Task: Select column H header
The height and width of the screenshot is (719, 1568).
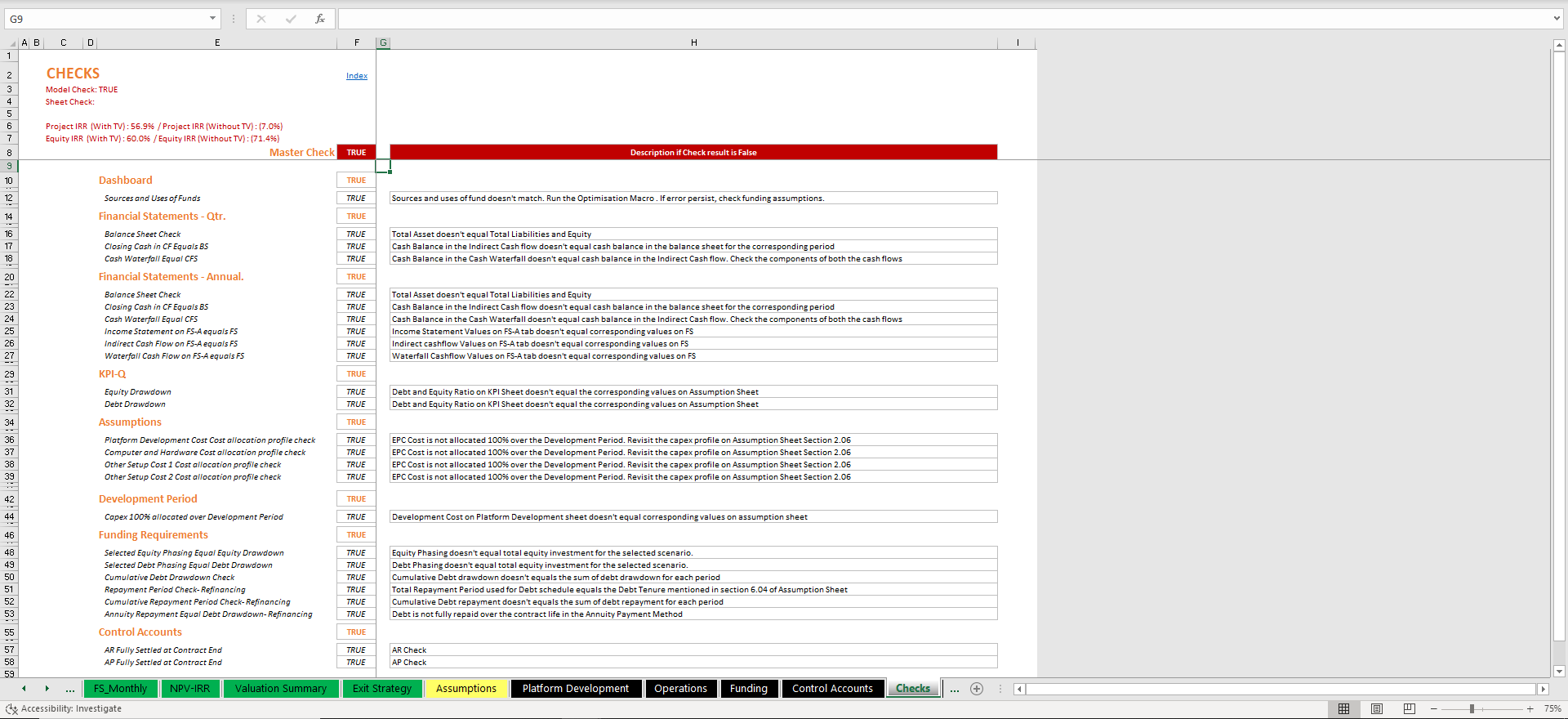Action: pos(693,42)
